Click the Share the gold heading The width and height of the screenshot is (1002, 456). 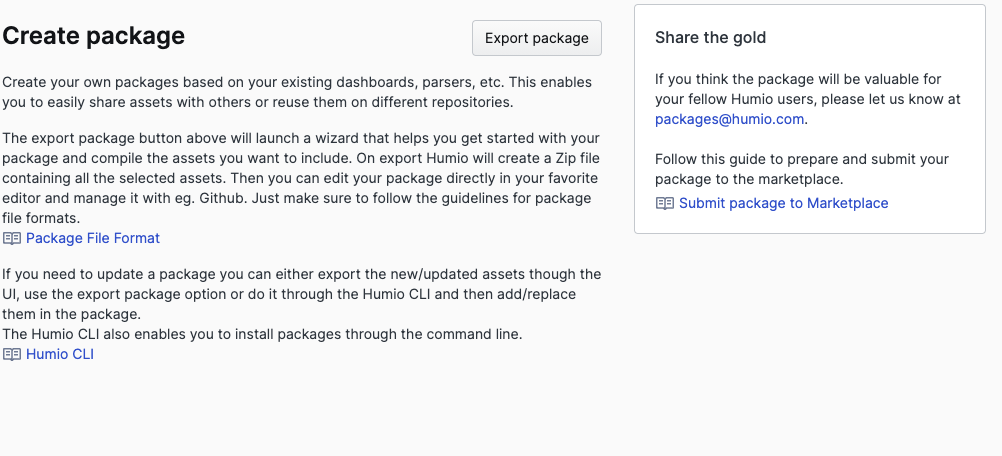710,38
